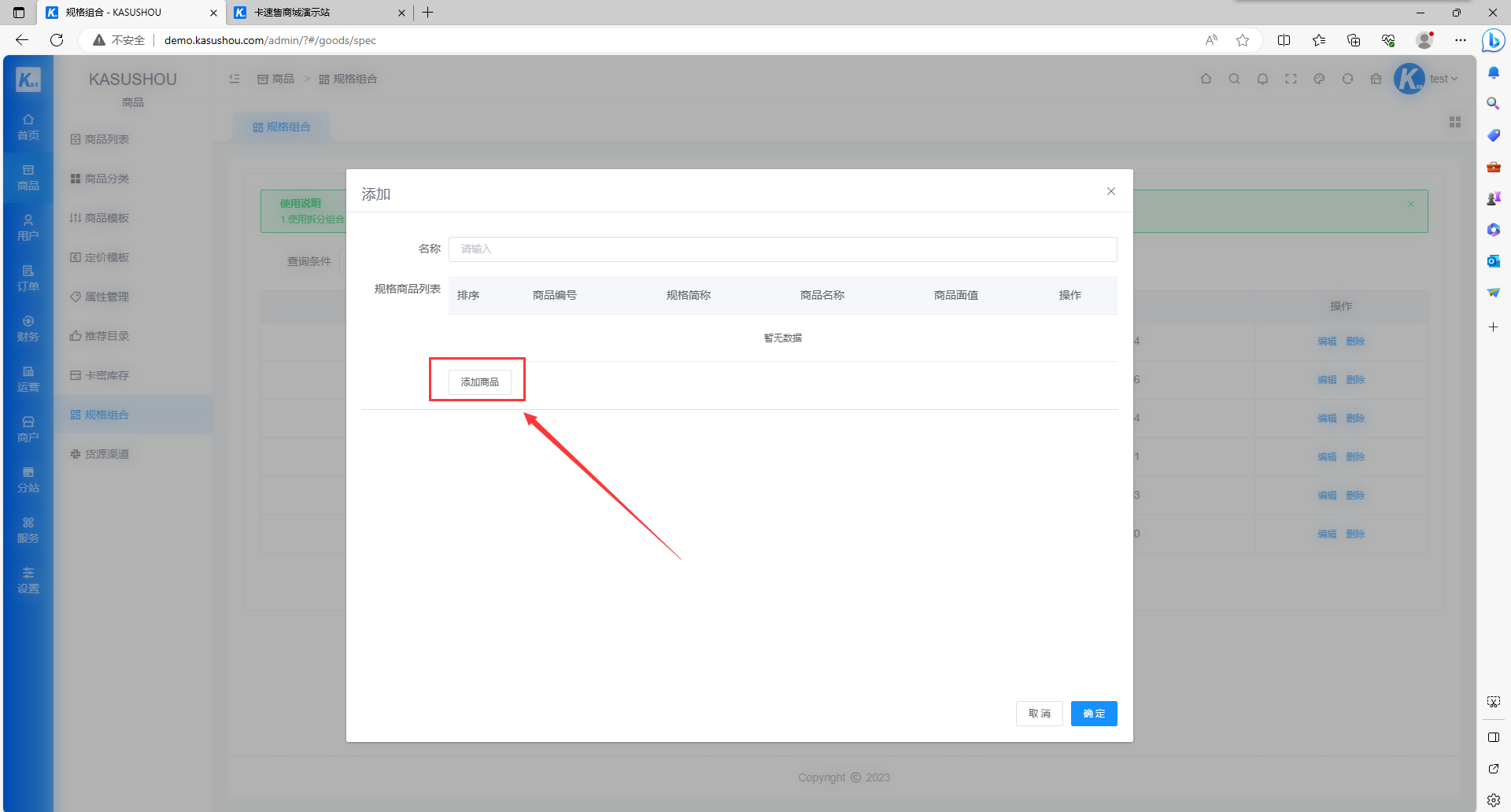Open browser split screen icon
The width and height of the screenshot is (1511, 812).
1284,40
